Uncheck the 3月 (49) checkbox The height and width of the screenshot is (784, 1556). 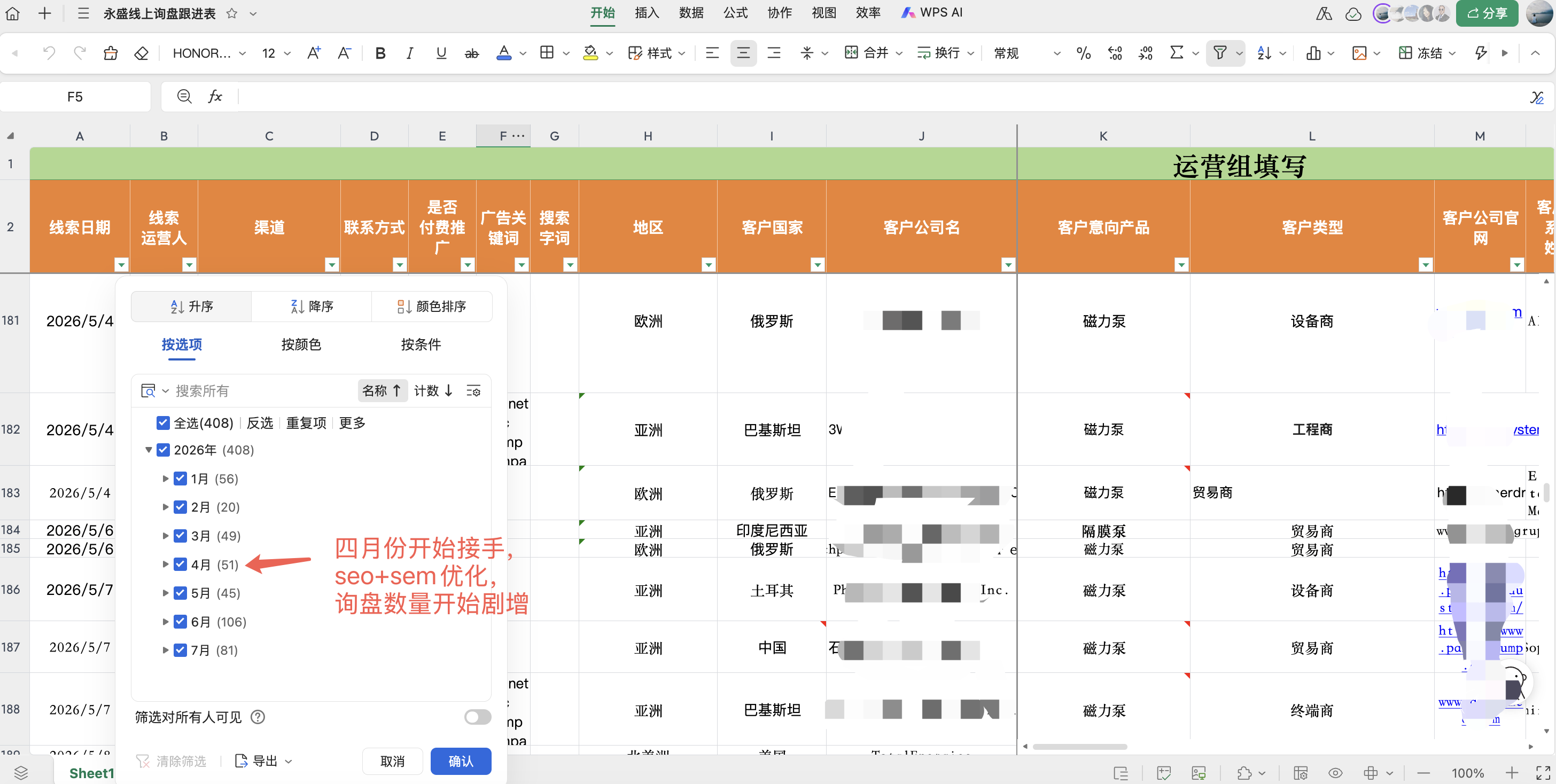click(x=180, y=535)
